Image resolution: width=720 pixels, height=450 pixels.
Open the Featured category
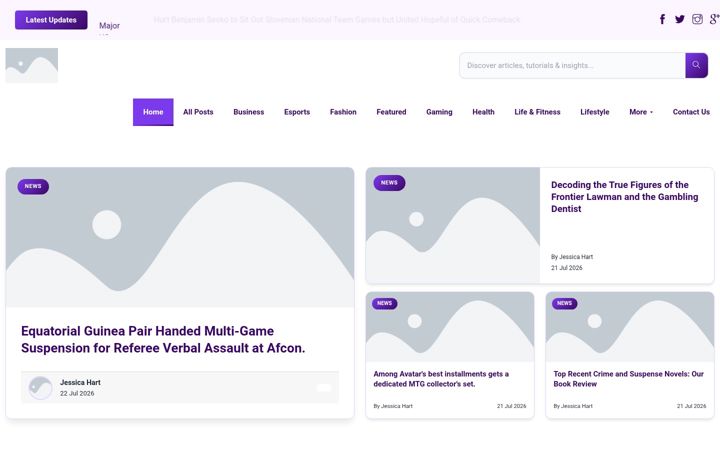(x=391, y=112)
